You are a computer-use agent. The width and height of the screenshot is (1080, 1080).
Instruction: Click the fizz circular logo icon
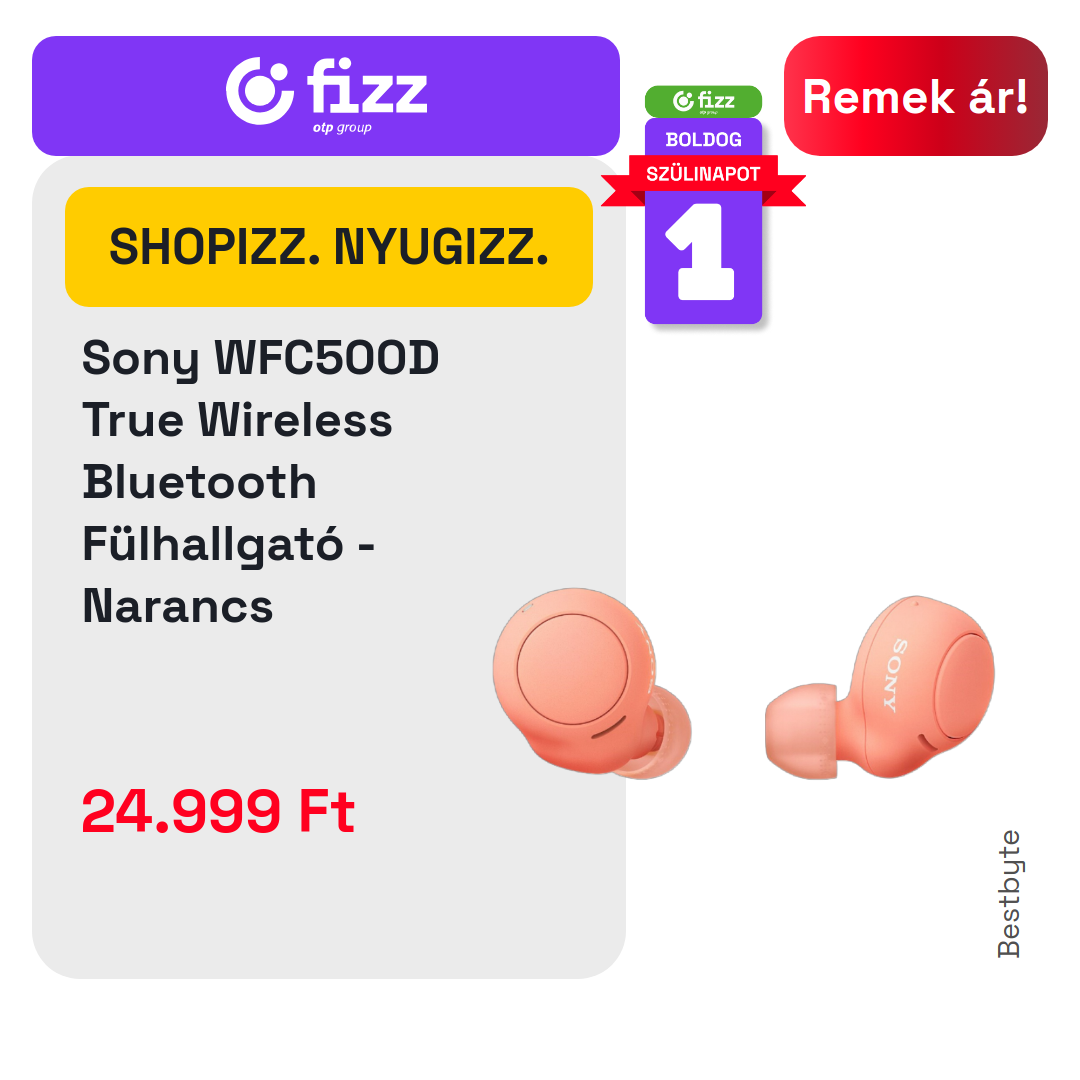[260, 91]
